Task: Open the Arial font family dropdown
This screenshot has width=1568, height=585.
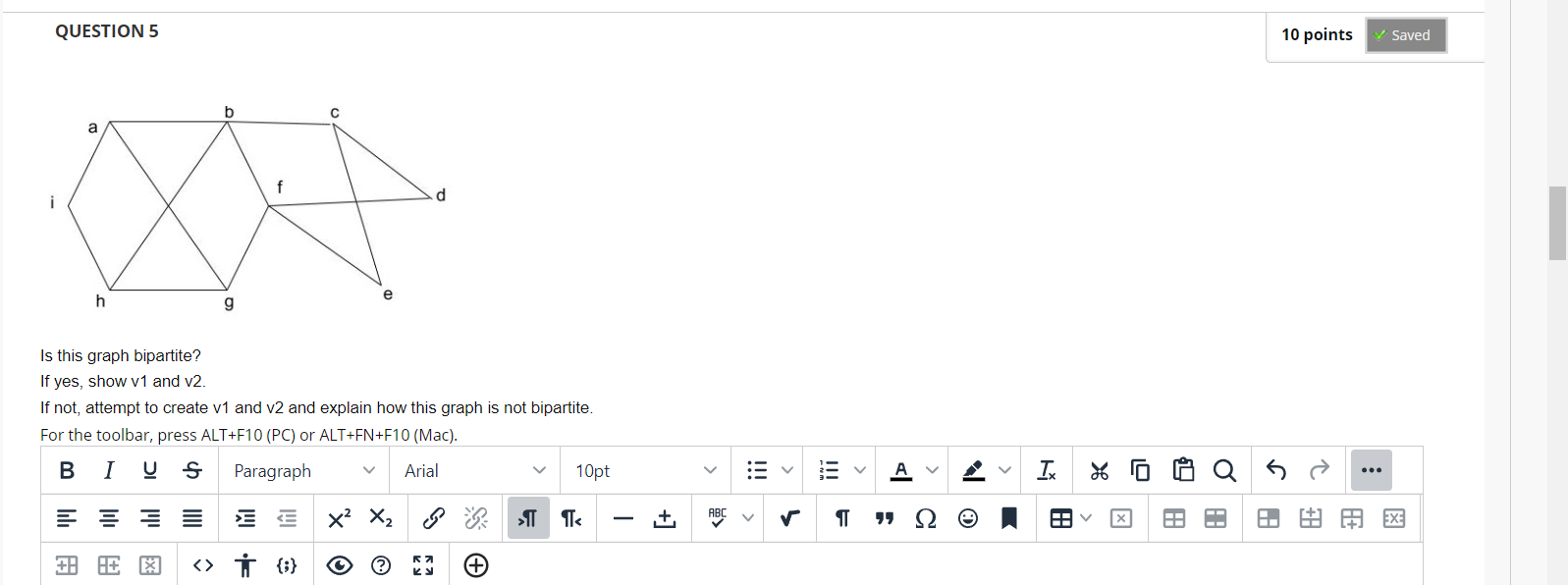Action: coord(475,471)
